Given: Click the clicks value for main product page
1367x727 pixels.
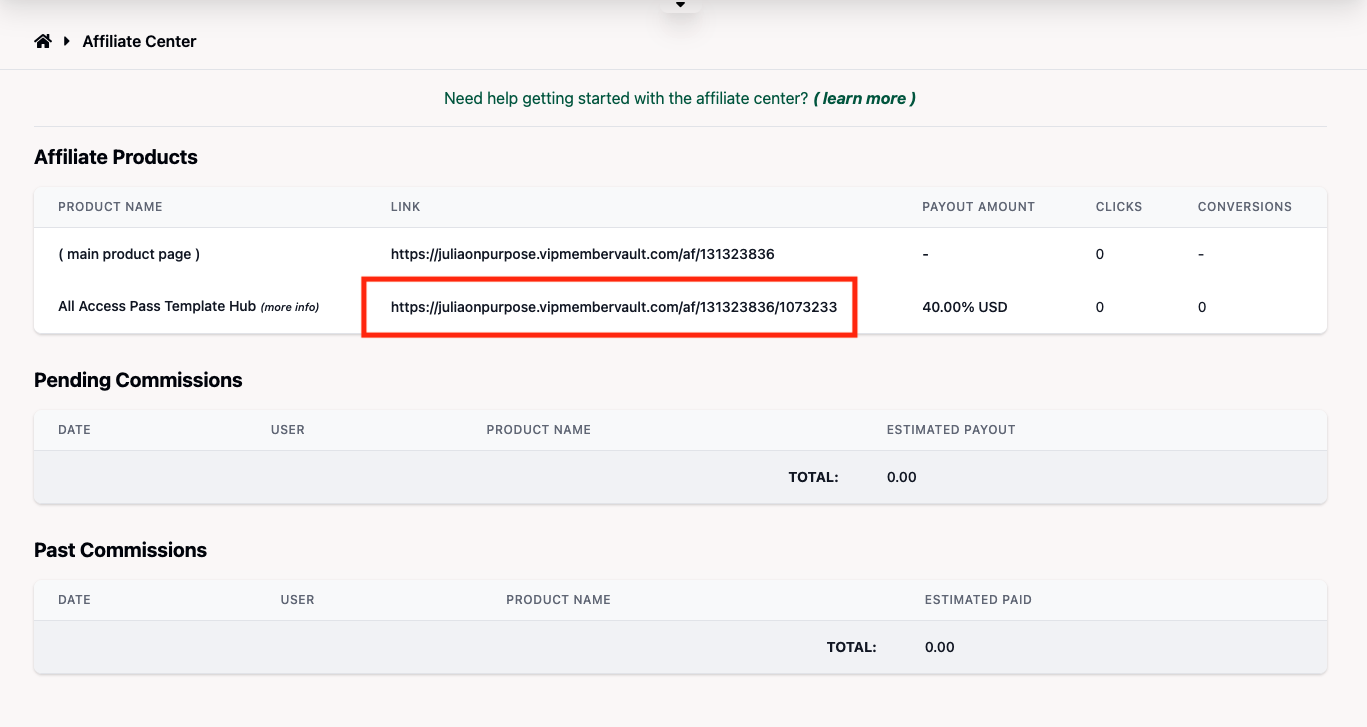Looking at the screenshot, I should click(x=1100, y=254).
